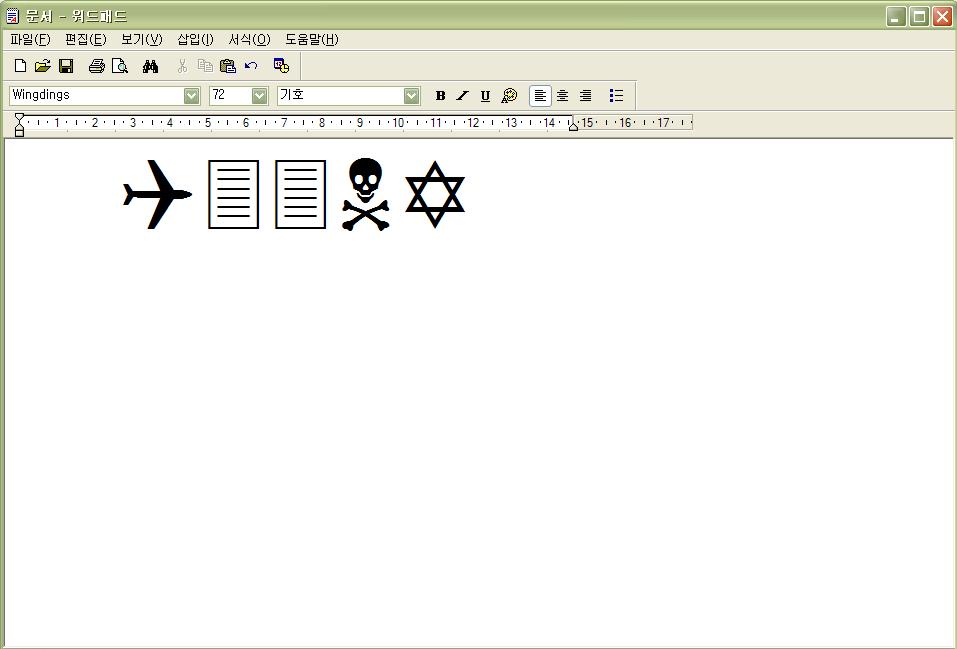Insert date and time using the toolbar icon
This screenshot has width=957, height=649.
pos(281,66)
